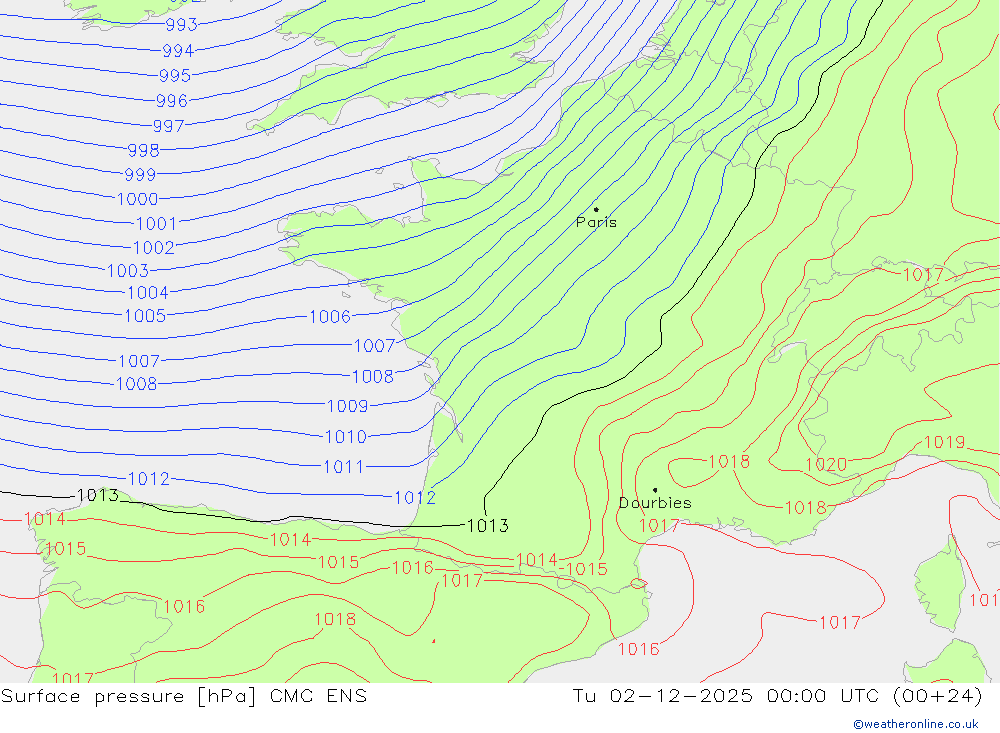
Task: Click the 998 pressure label
Action: (x=143, y=151)
